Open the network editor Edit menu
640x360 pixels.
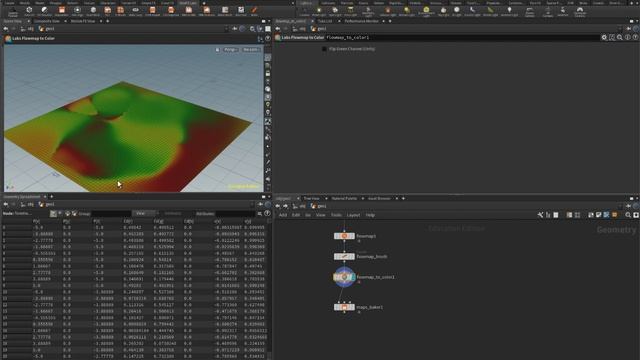click(296, 215)
